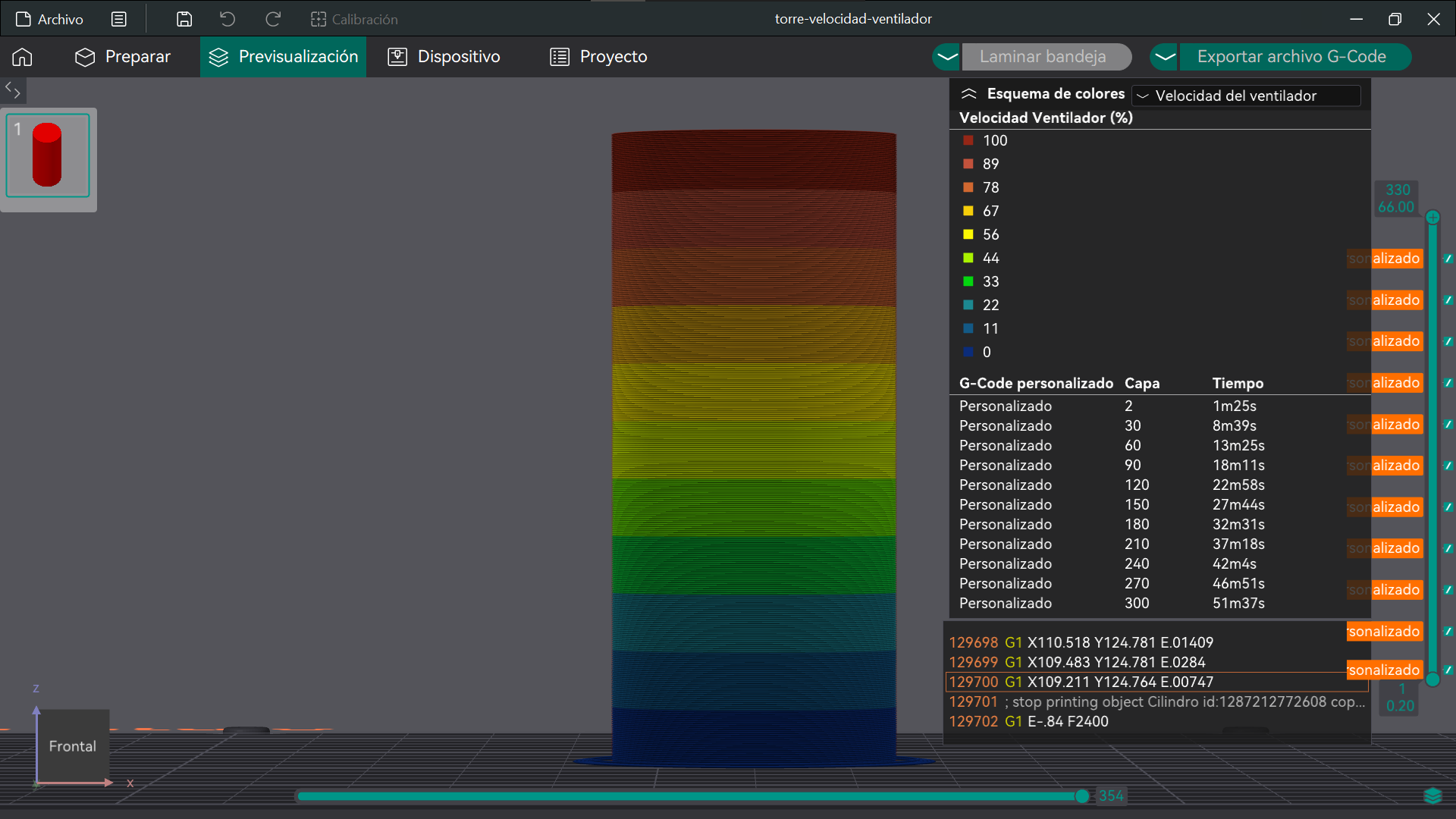This screenshot has height=819, width=1456.
Task: Collapse the Esquema de colores legend
Action: coord(968,94)
